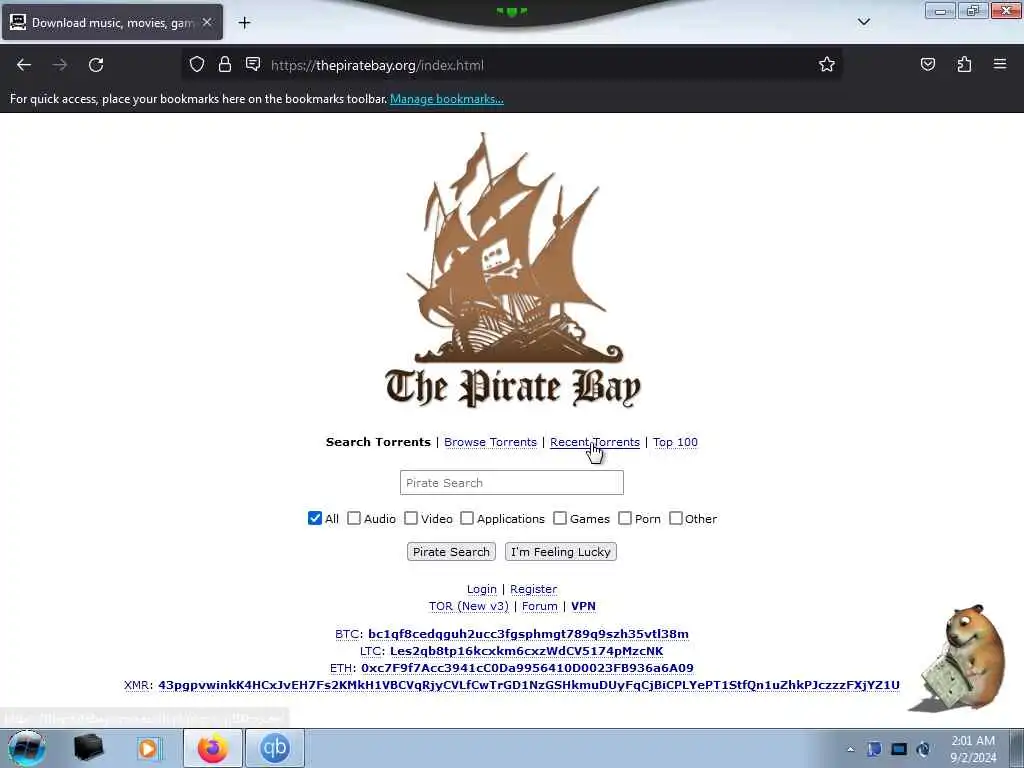Screen dimensions: 1024x768
Task: Click the hamster holding money image
Action: tap(958, 658)
